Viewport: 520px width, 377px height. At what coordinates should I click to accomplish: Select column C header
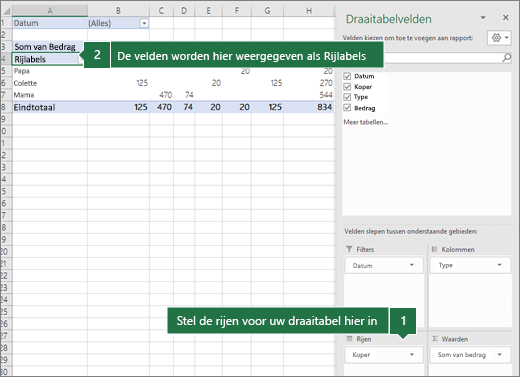tap(161, 11)
